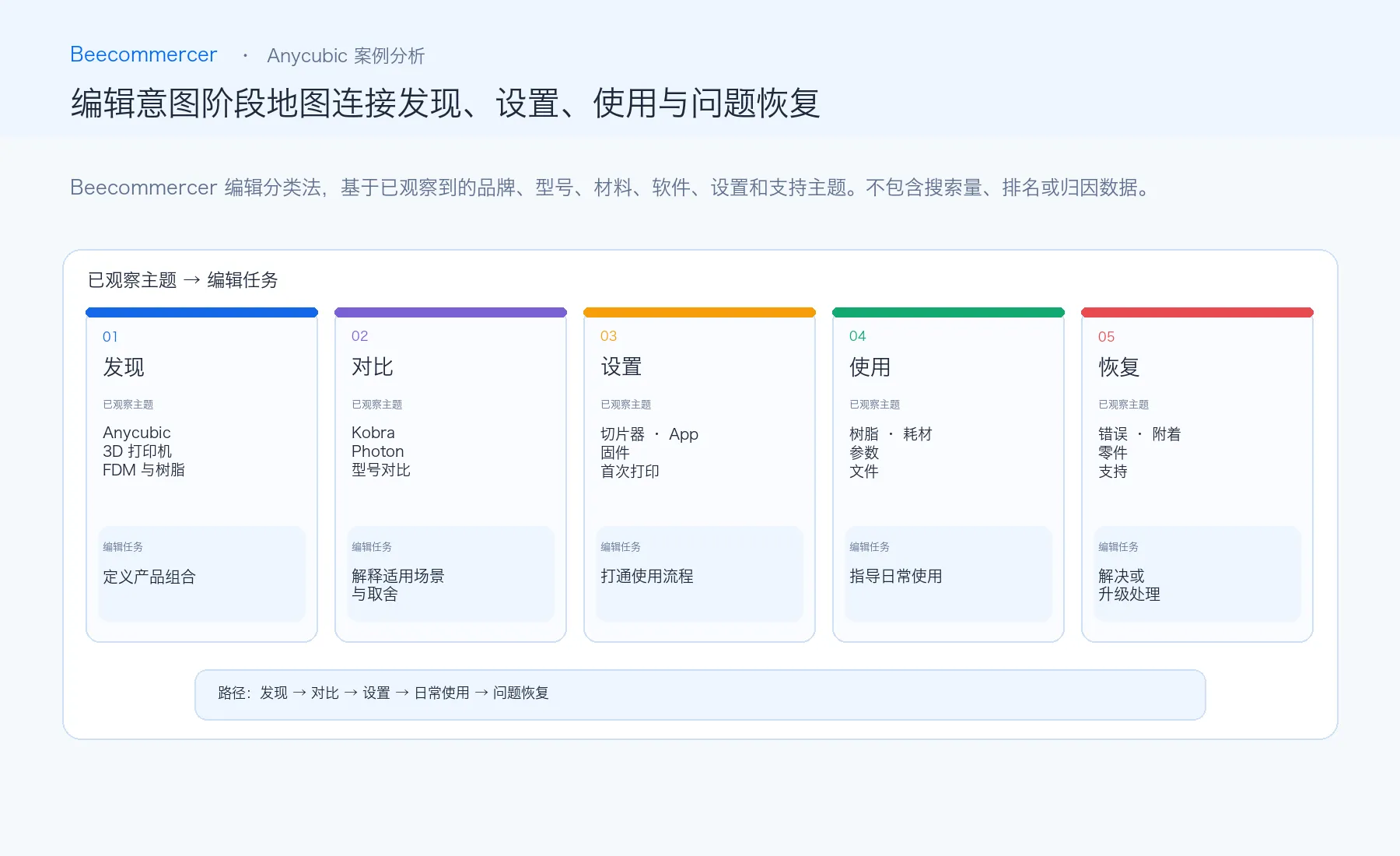Screen dimensions: 1400x856
Task: Select the '恢复' card heading
Action: (x=1119, y=367)
